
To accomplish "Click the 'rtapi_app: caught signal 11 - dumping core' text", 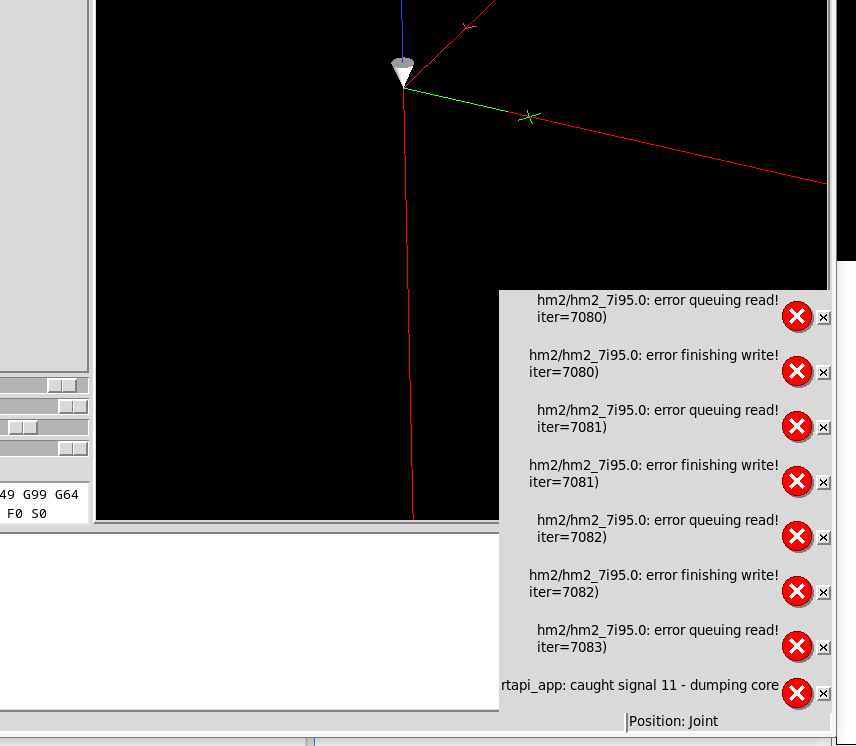I will coord(640,685).
